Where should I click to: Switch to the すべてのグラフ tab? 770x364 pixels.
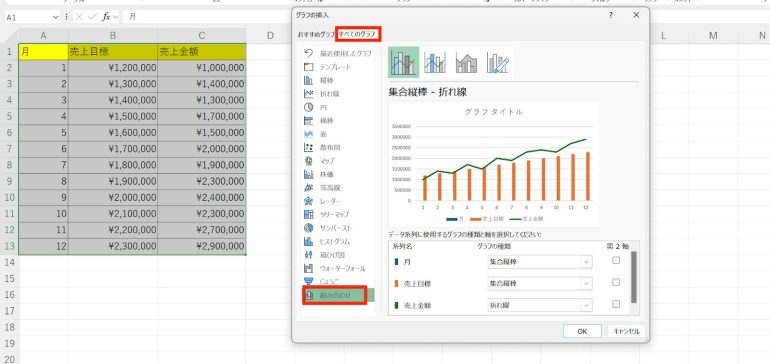tap(358, 34)
